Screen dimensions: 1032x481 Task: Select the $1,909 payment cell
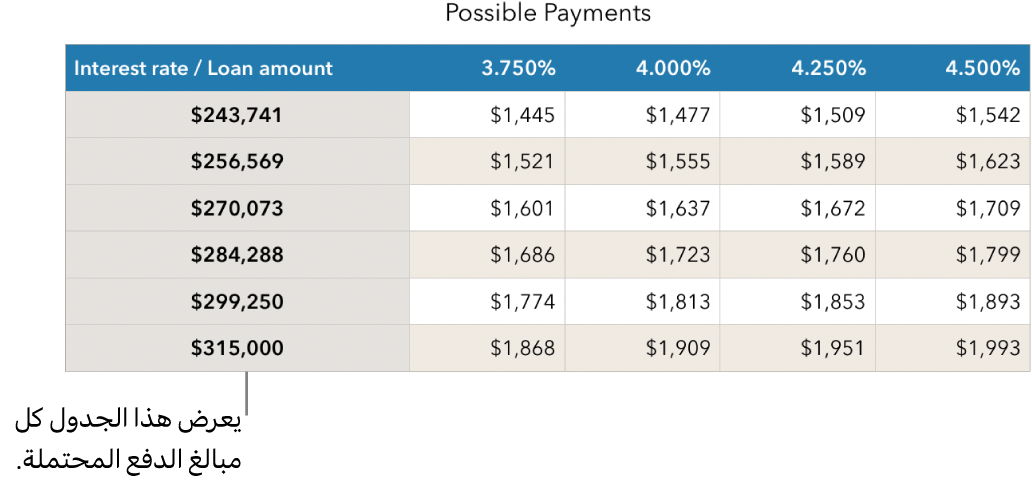[677, 349]
